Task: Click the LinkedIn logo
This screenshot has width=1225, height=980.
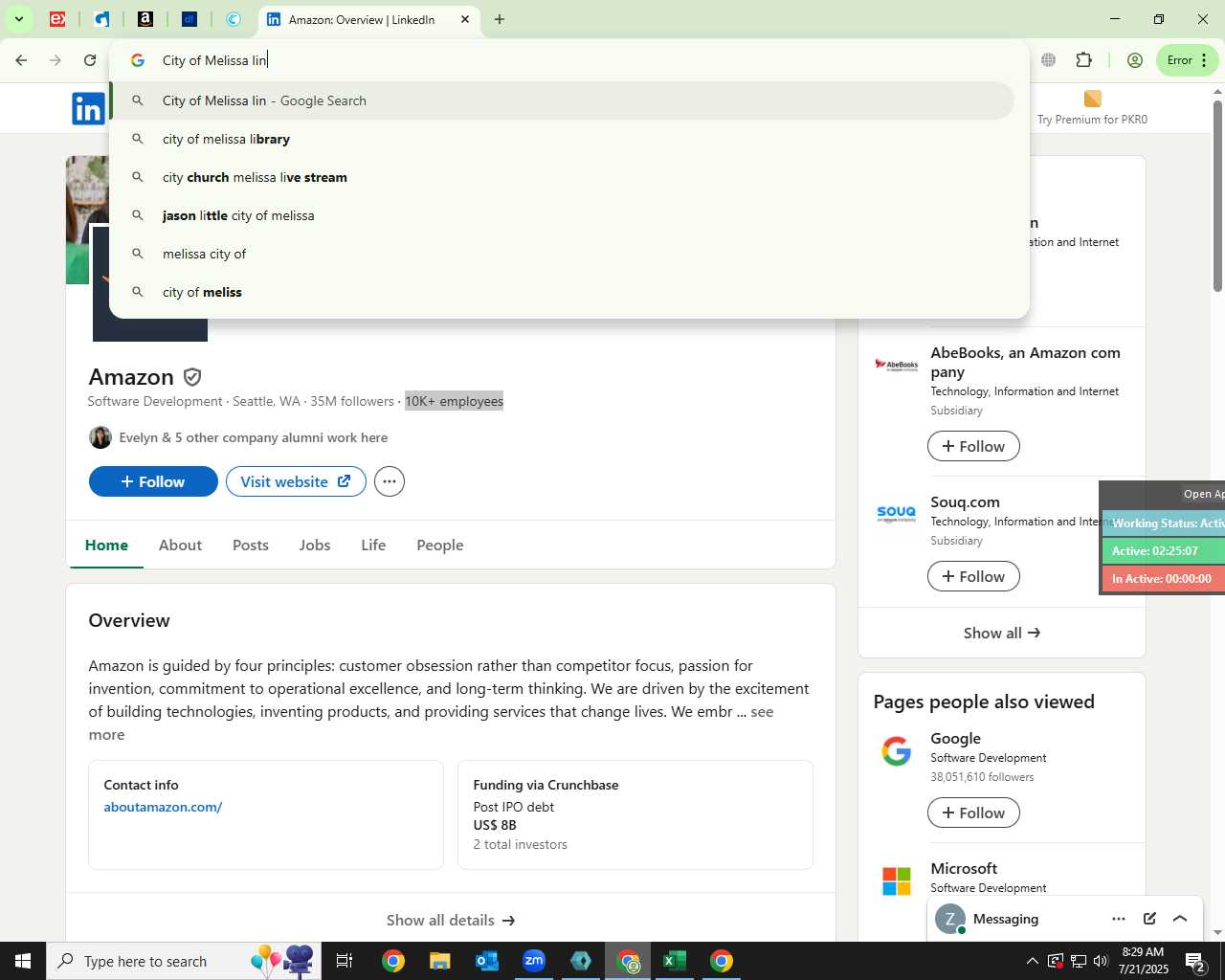Action: pos(88,109)
